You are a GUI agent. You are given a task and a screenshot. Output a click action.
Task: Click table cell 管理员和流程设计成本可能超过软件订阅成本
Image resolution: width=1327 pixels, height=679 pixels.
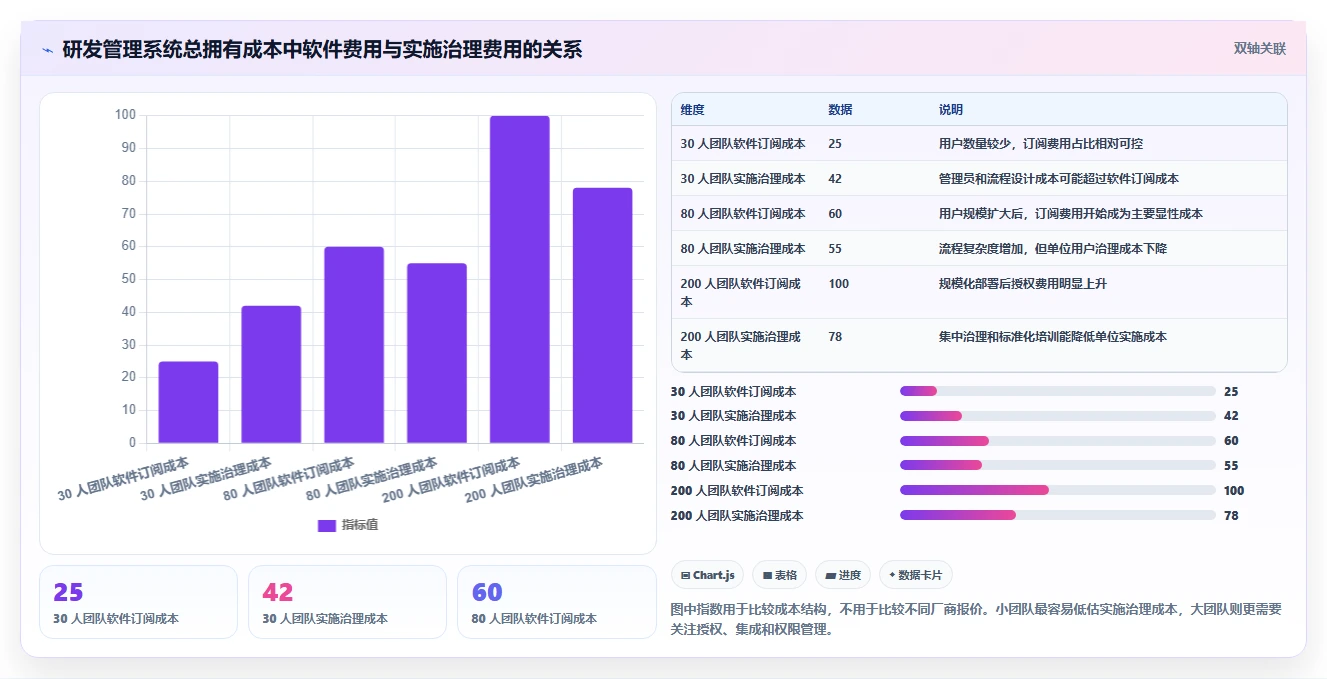point(1059,179)
